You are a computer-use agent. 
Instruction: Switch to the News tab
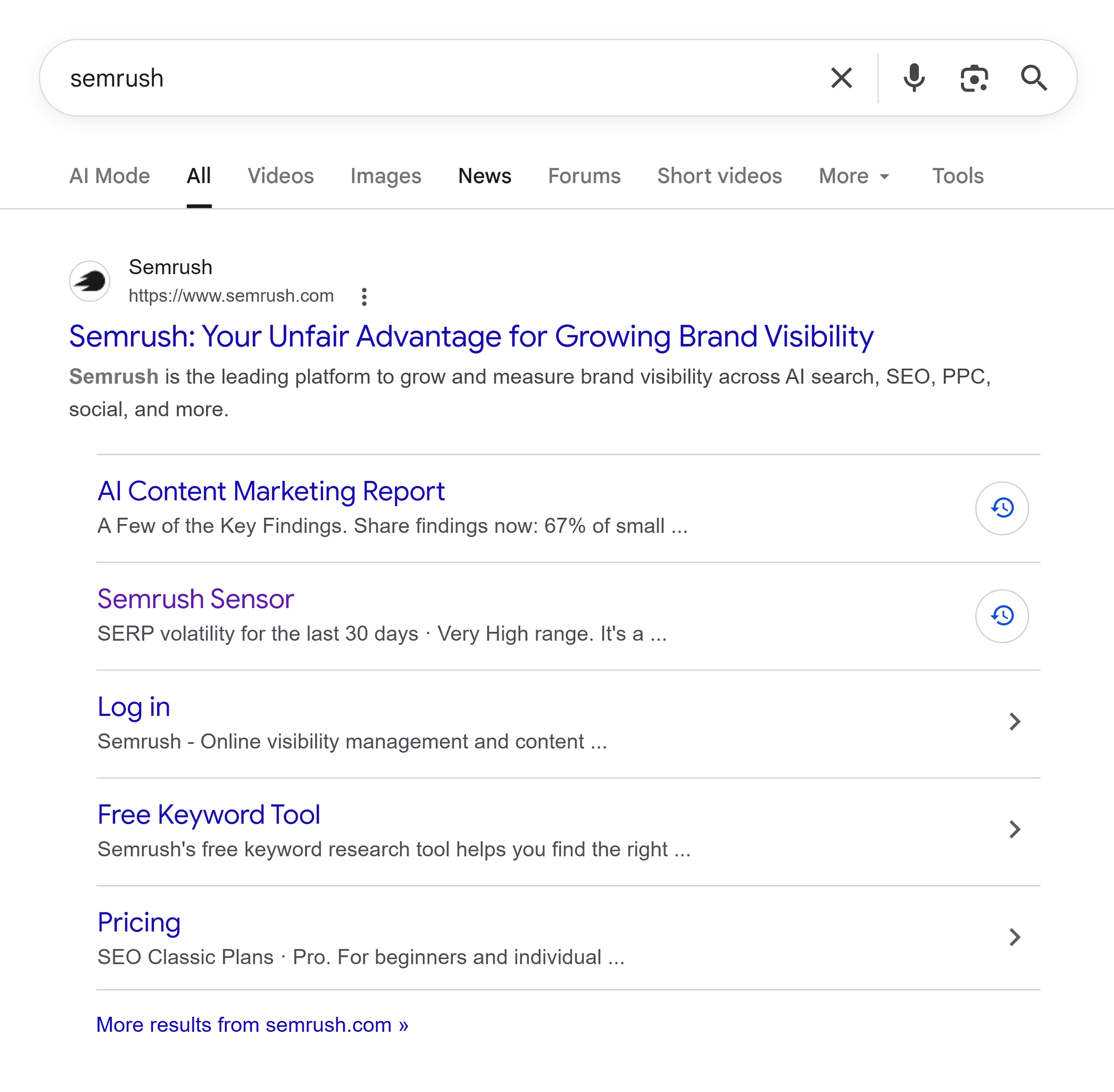[484, 176]
